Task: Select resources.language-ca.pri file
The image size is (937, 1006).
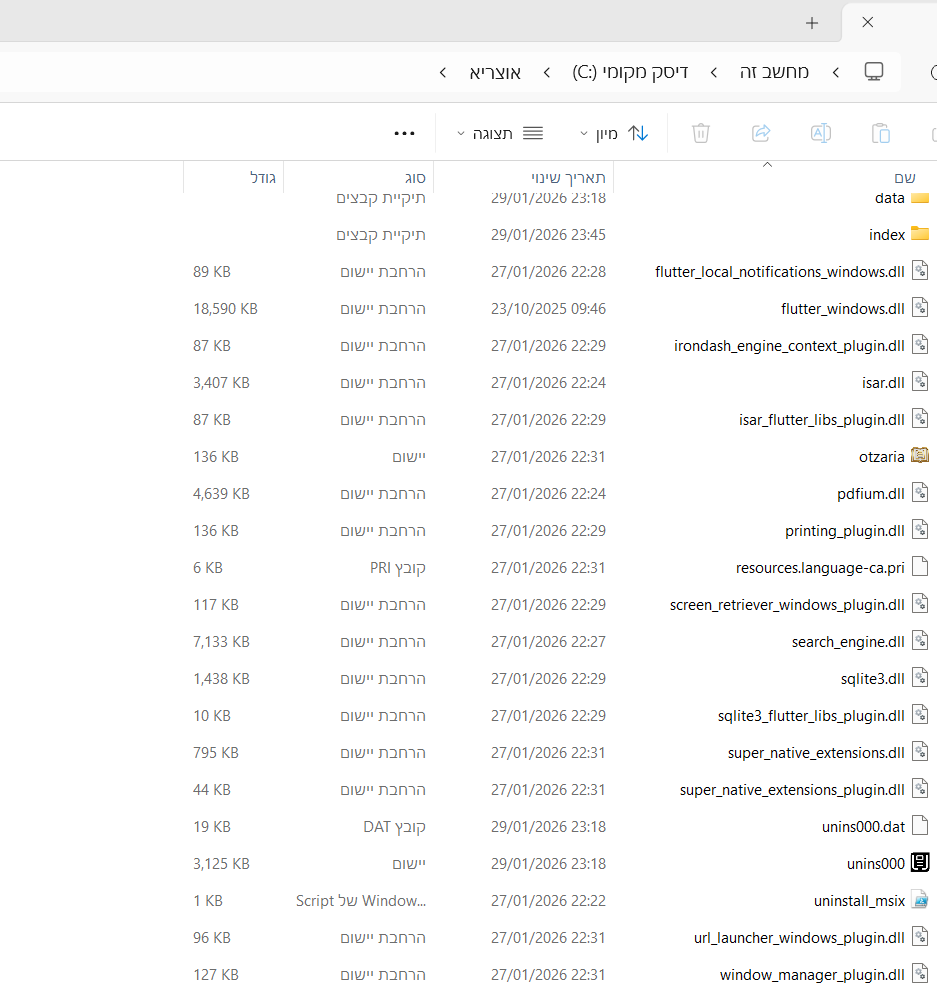Action: pos(820,568)
